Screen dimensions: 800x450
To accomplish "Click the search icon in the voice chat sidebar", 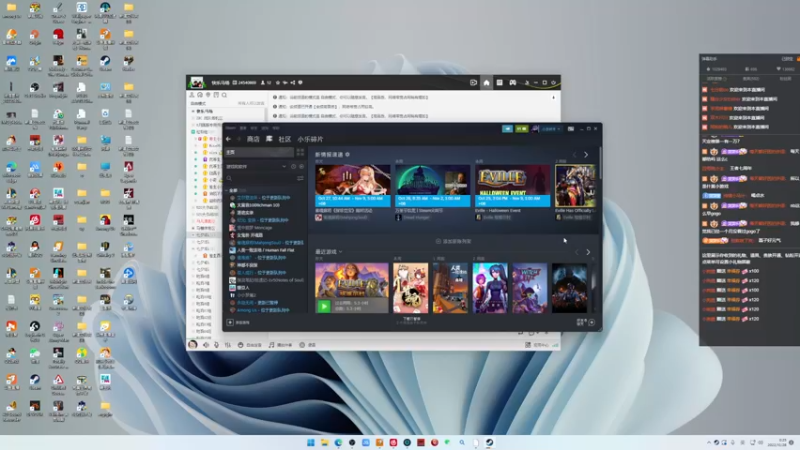I will (224, 95).
